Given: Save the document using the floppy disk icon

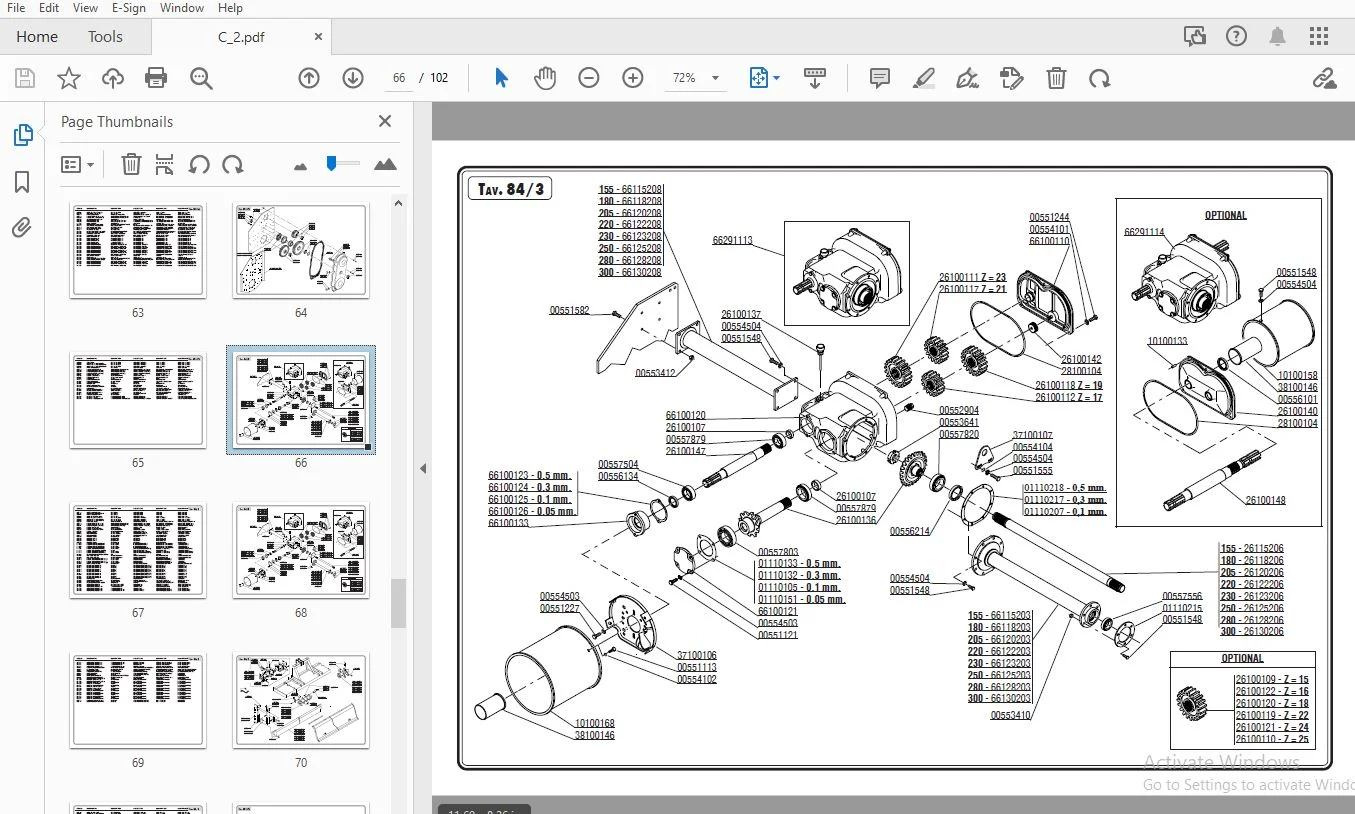Looking at the screenshot, I should click(25, 78).
